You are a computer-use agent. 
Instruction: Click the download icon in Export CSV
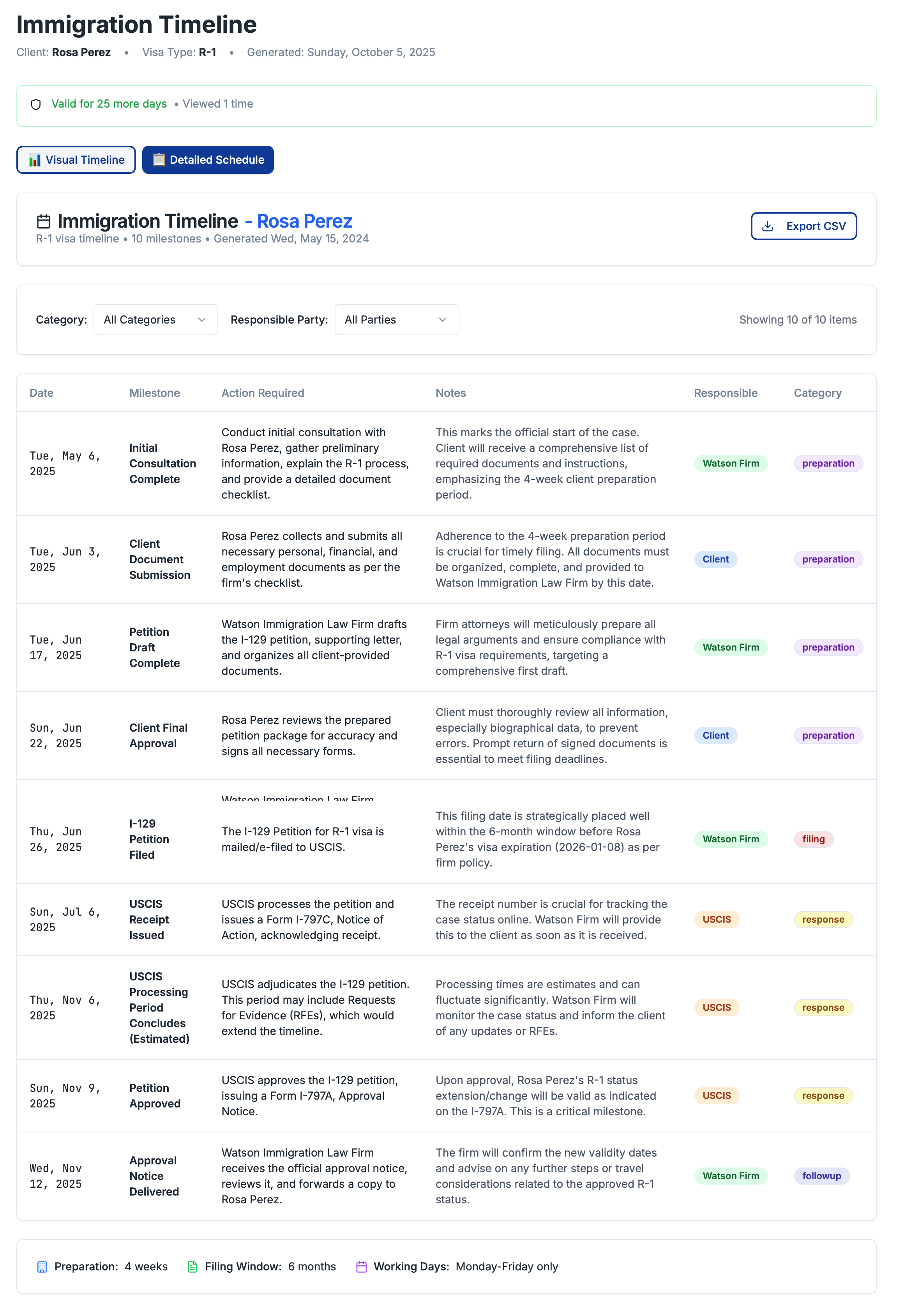pos(768,225)
